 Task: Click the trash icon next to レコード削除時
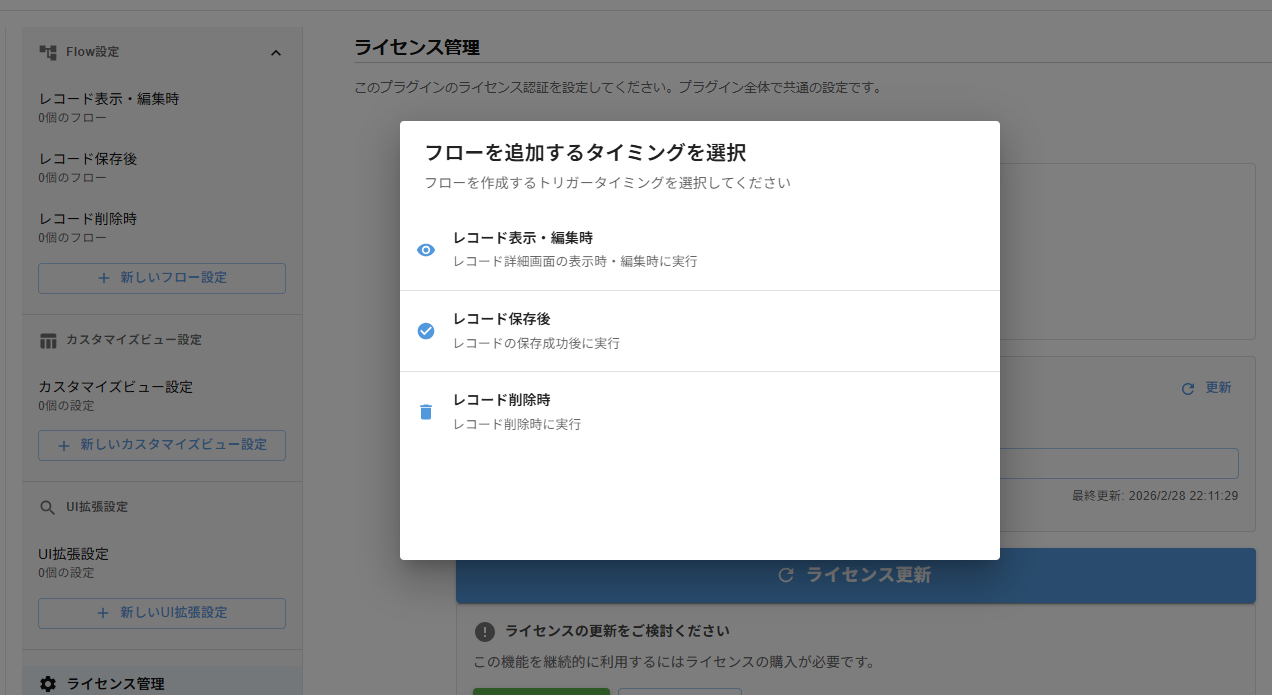point(425,410)
